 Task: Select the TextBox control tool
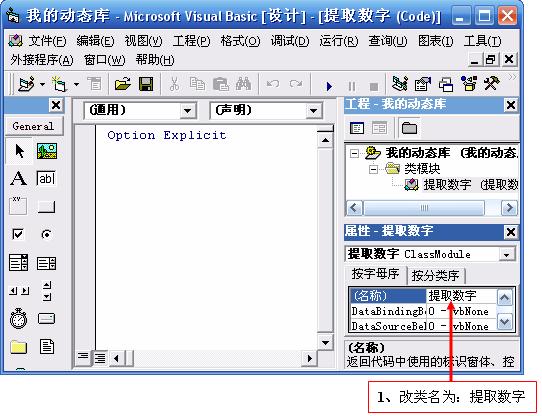[x=46, y=179]
